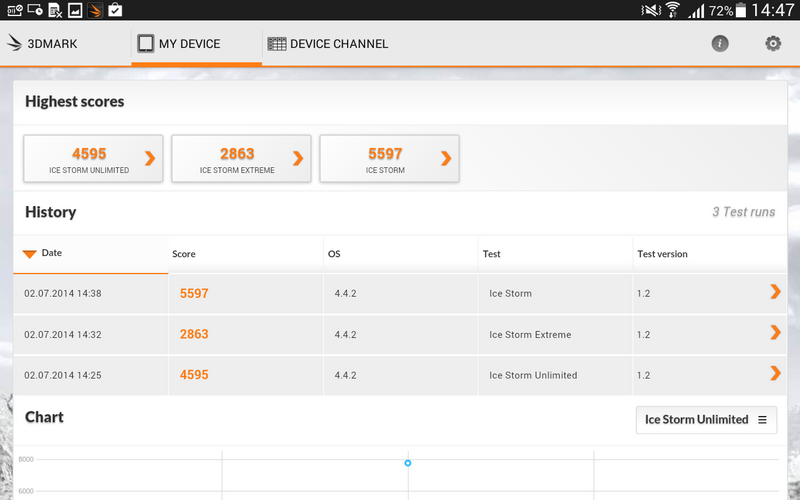Viewport: 800px width, 500px height.
Task: Tap the Wi-Fi status bar icon
Action: tap(673, 10)
